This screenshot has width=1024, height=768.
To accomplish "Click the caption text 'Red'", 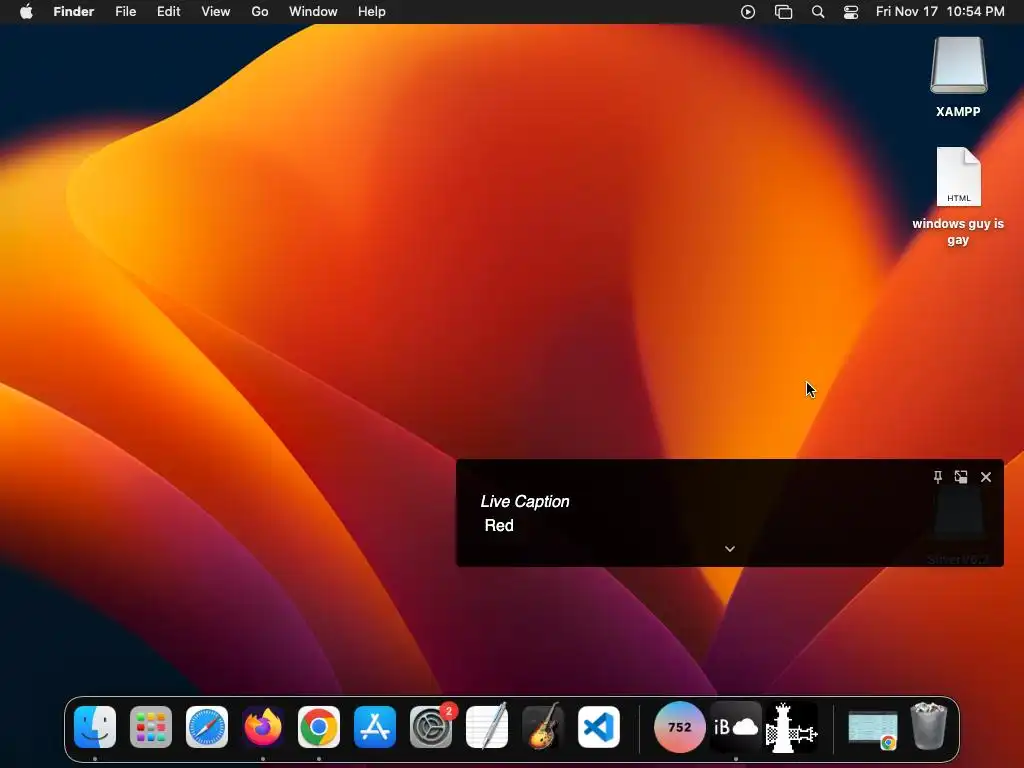I will (499, 526).
